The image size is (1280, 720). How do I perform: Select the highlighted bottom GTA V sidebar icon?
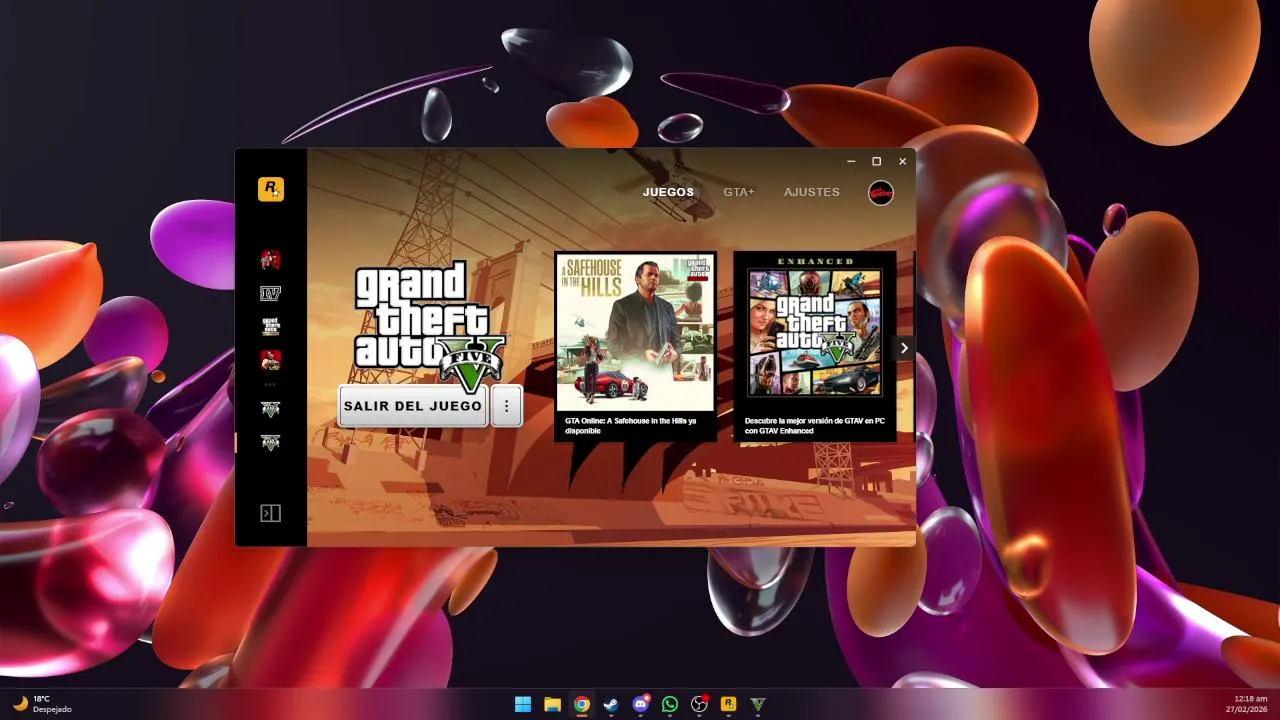[x=270, y=442]
